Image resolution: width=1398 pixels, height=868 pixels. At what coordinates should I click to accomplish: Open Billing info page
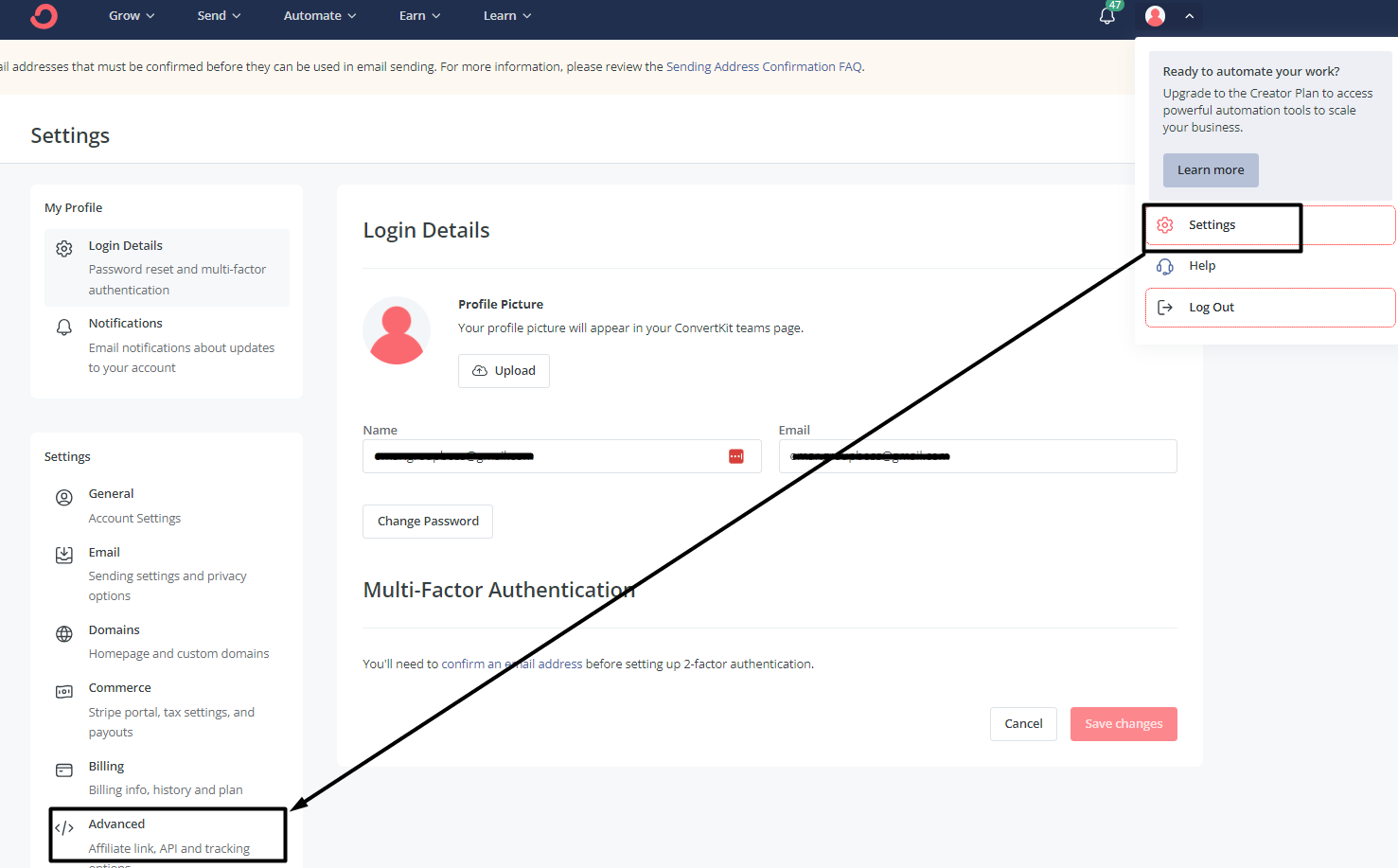click(167, 778)
